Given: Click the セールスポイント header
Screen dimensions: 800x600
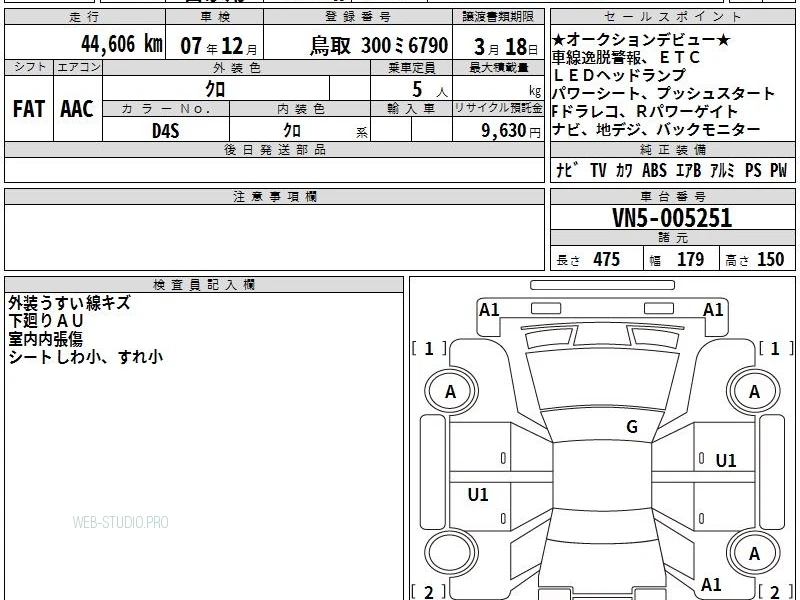Looking at the screenshot, I should tap(672, 17).
